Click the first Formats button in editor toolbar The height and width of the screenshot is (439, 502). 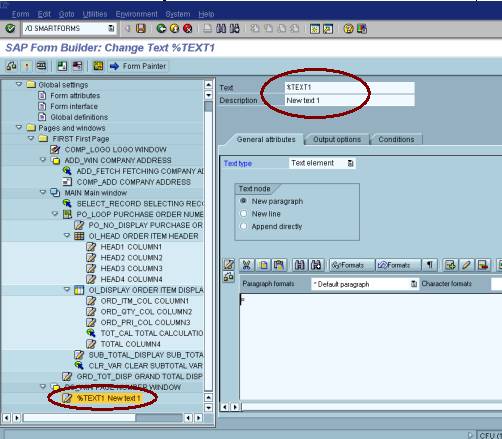point(352,265)
